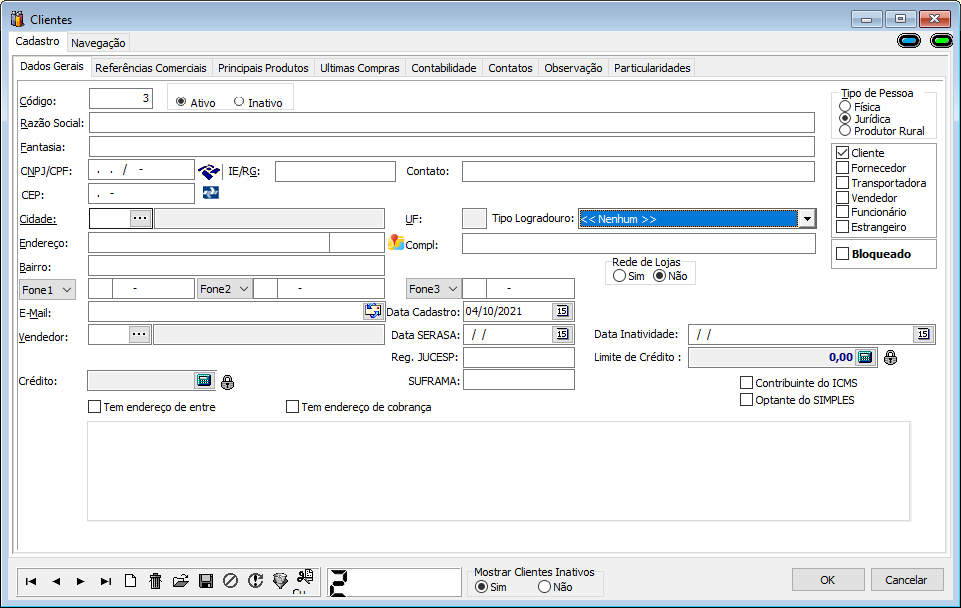Check the Transportadora checkbox
961x608 pixels.
coord(843,183)
